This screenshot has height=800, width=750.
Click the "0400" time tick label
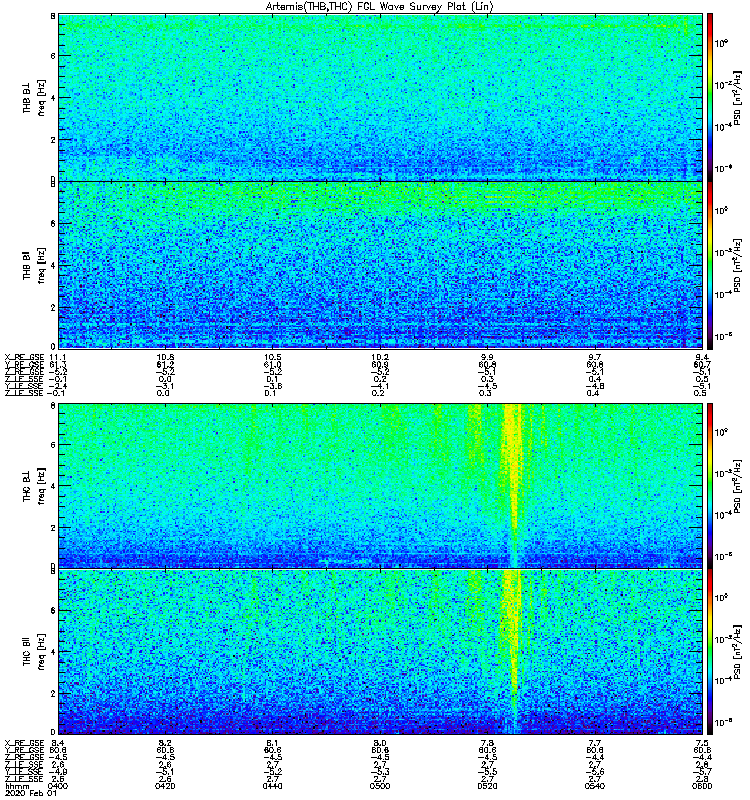(x=58, y=786)
